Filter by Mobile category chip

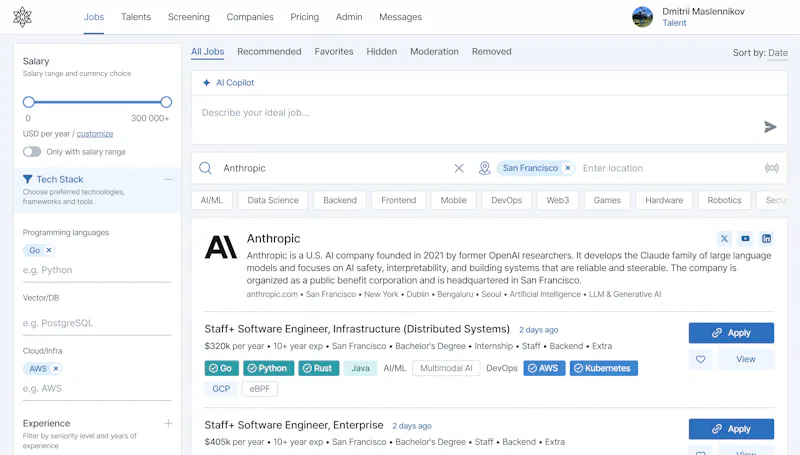pyautogui.click(x=454, y=200)
